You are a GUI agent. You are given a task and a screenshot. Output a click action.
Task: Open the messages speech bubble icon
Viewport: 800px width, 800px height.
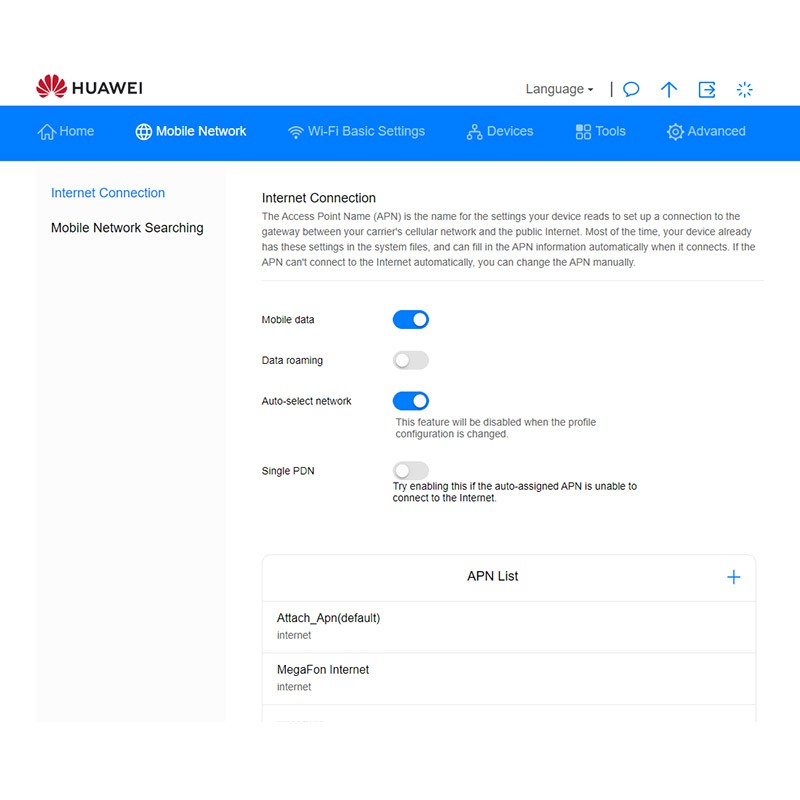pos(631,89)
